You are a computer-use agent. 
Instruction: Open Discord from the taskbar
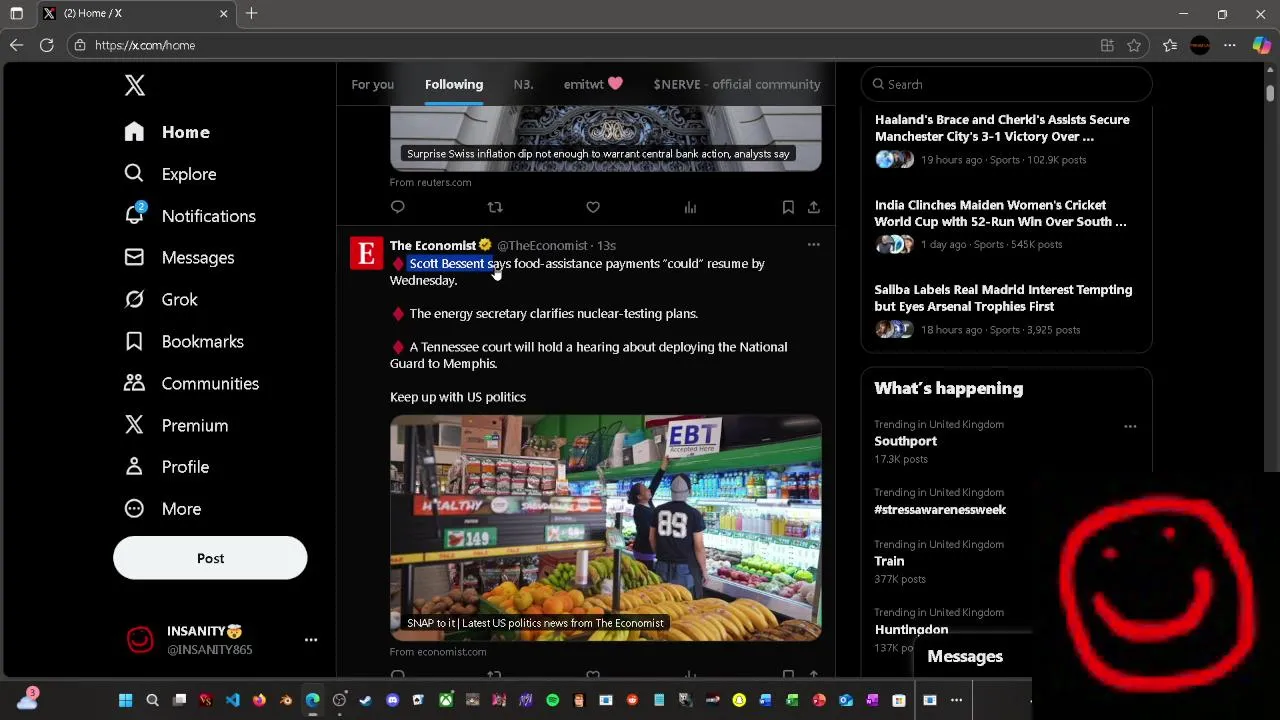[392, 701]
